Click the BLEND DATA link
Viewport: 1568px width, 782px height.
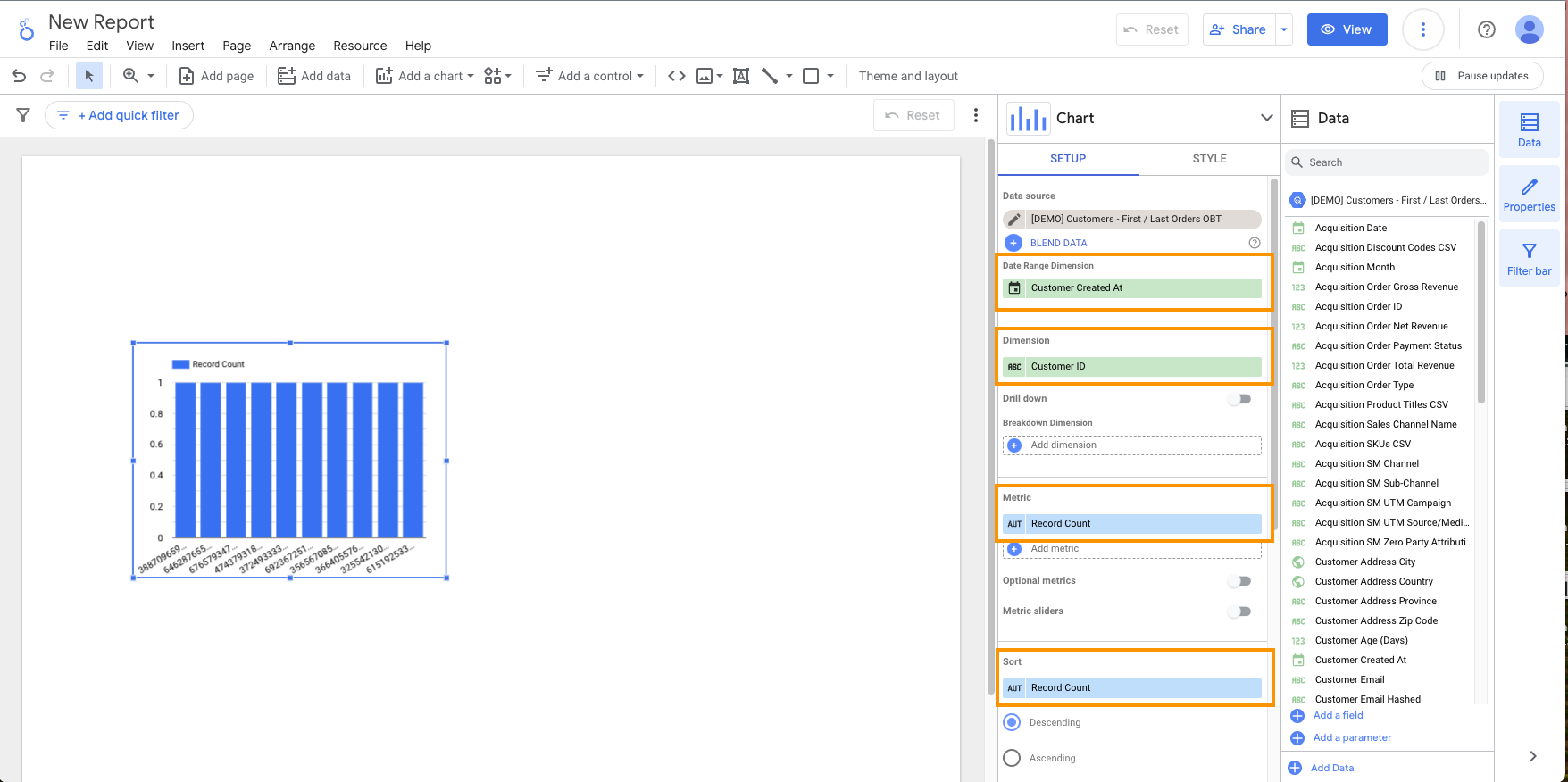point(1058,243)
